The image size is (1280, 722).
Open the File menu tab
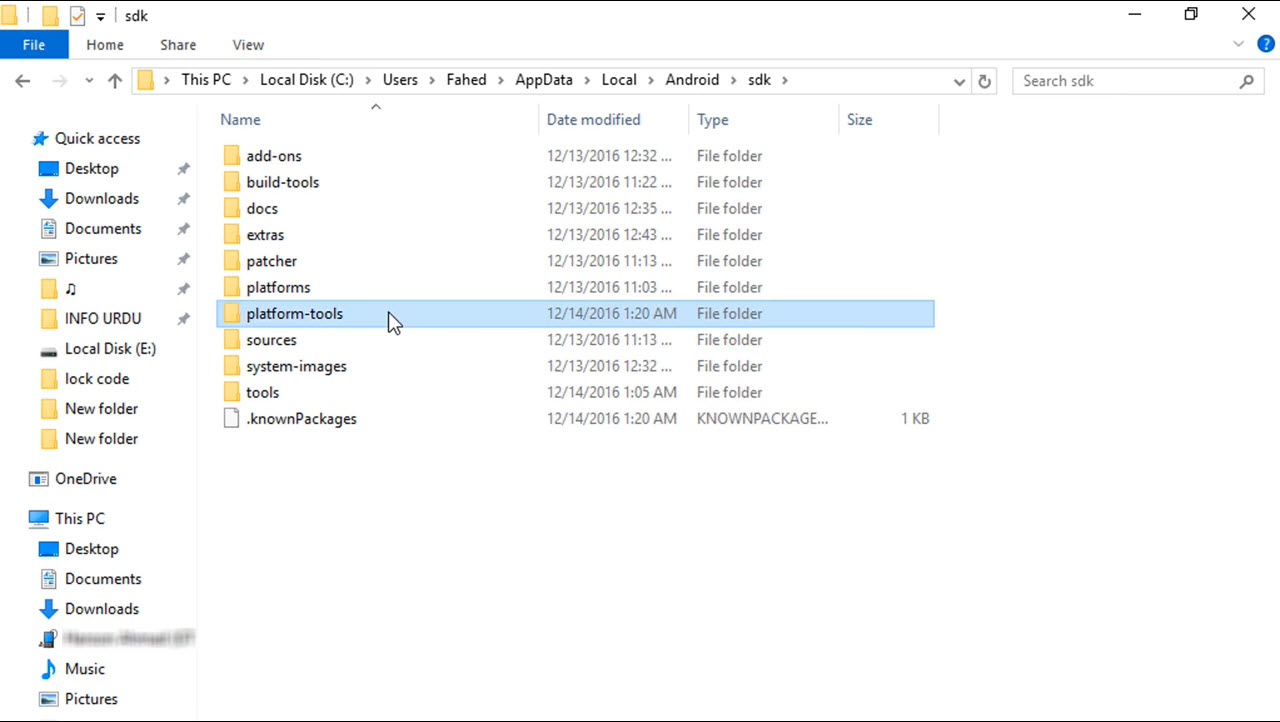34,45
